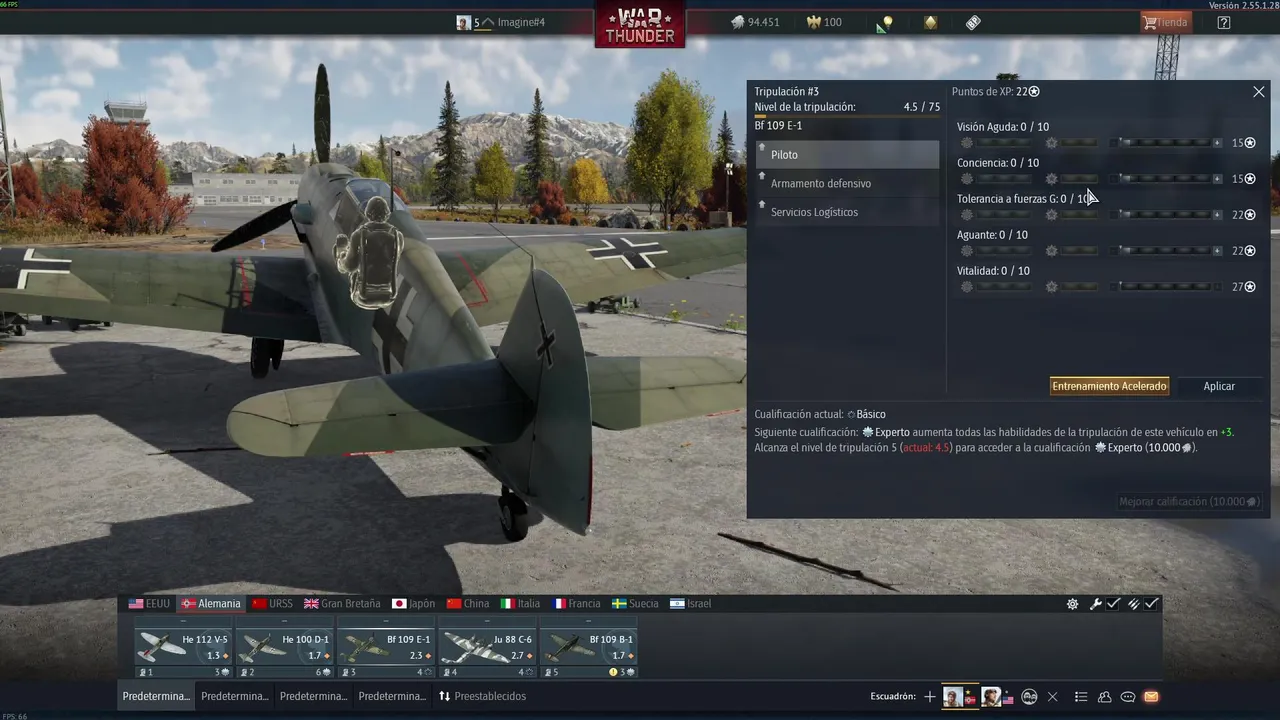Screen dimensions: 1280x720
Task: Add squad member with plus icon
Action: tap(930, 696)
